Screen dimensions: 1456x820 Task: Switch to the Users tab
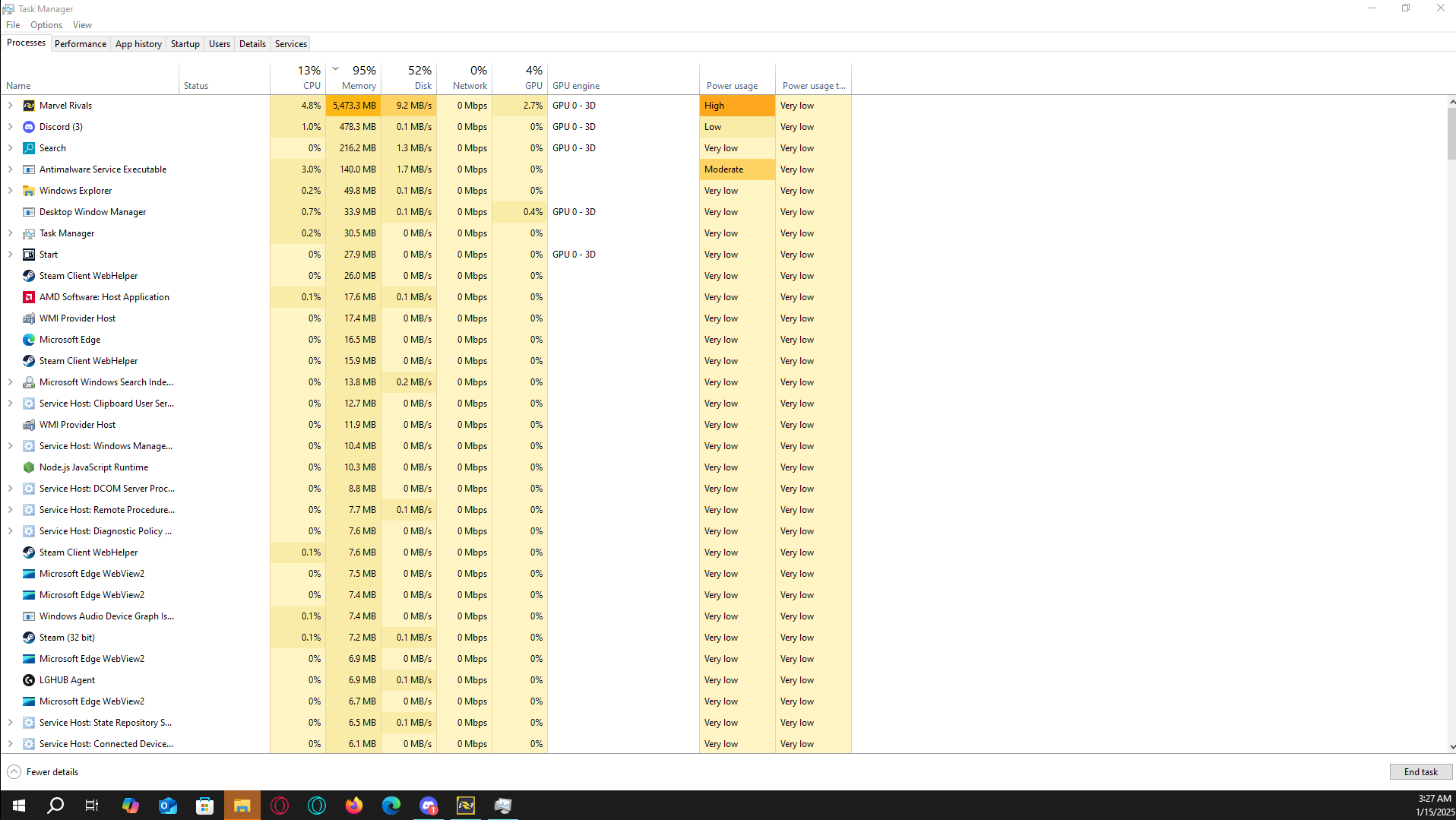220,44
